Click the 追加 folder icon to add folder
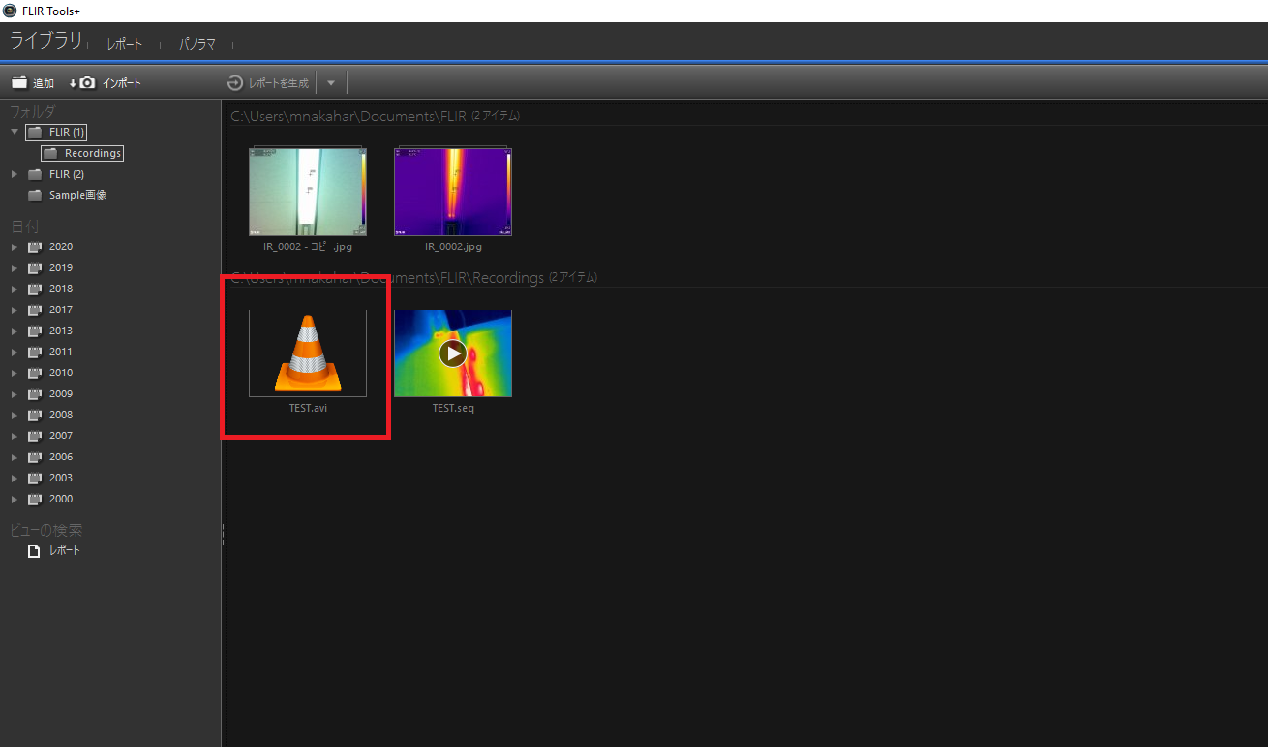The height and width of the screenshot is (747, 1268). click(20, 83)
